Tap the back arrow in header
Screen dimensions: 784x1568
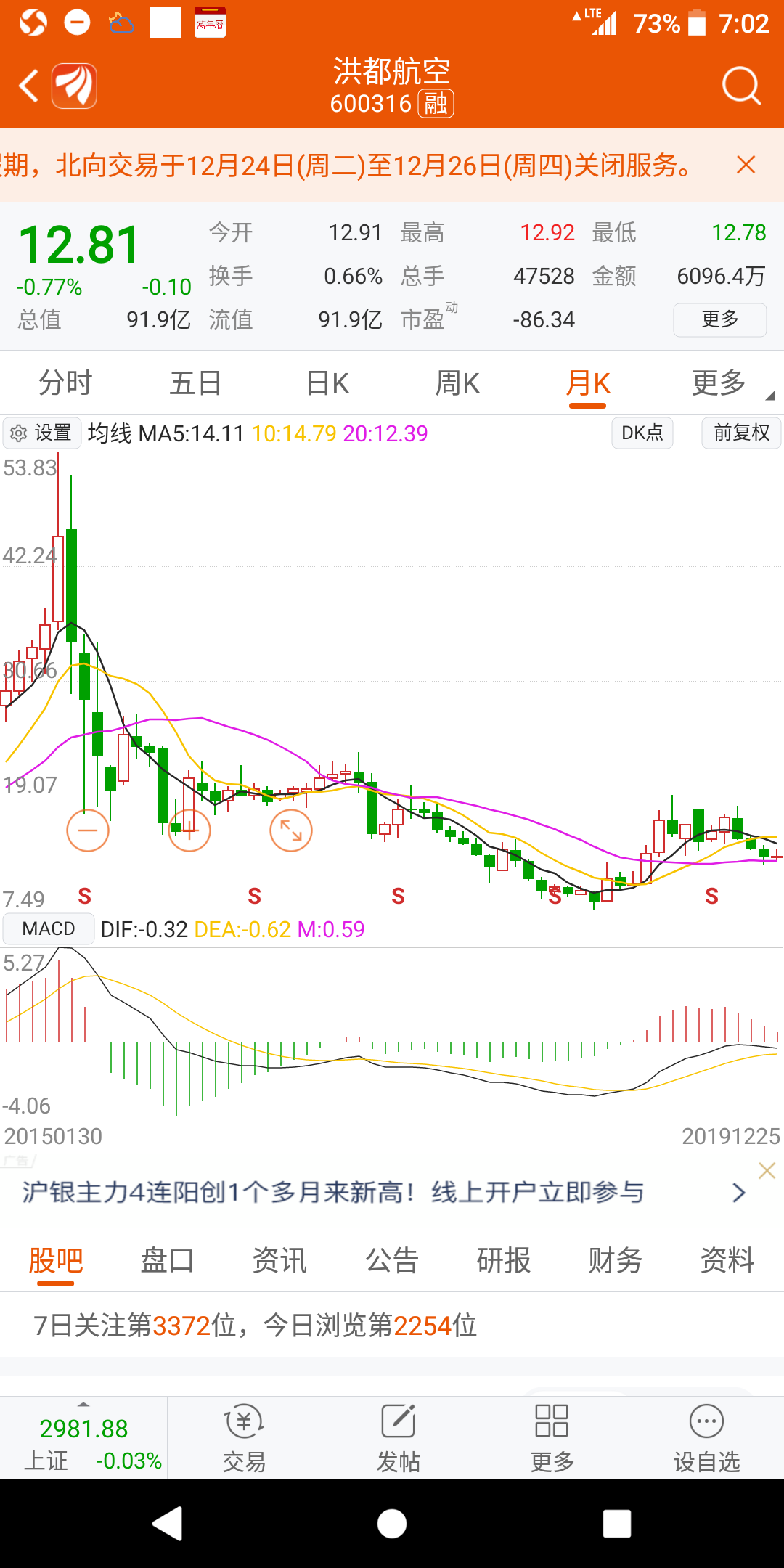(29, 86)
